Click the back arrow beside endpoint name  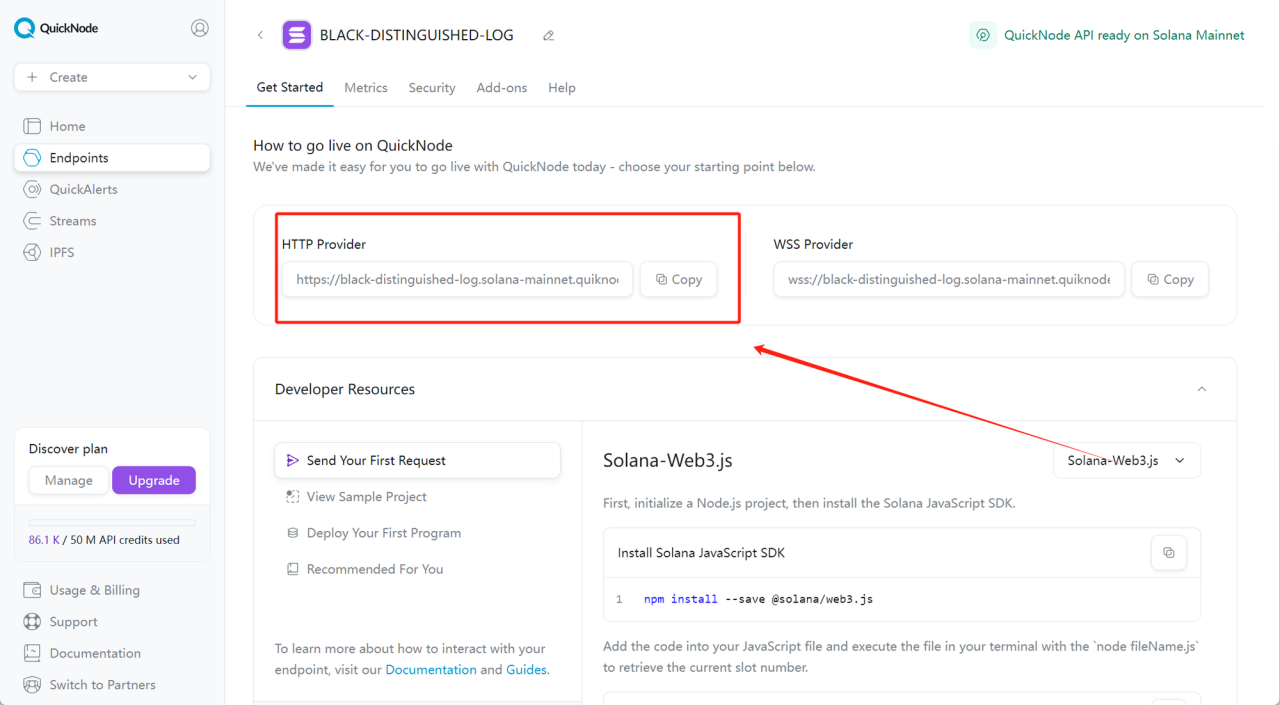pyautogui.click(x=260, y=35)
